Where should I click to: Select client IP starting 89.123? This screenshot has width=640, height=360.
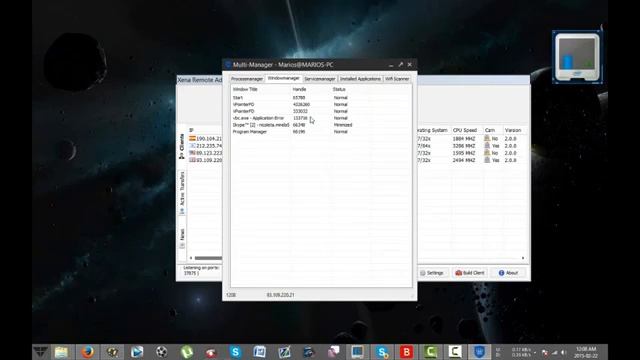click(x=209, y=153)
